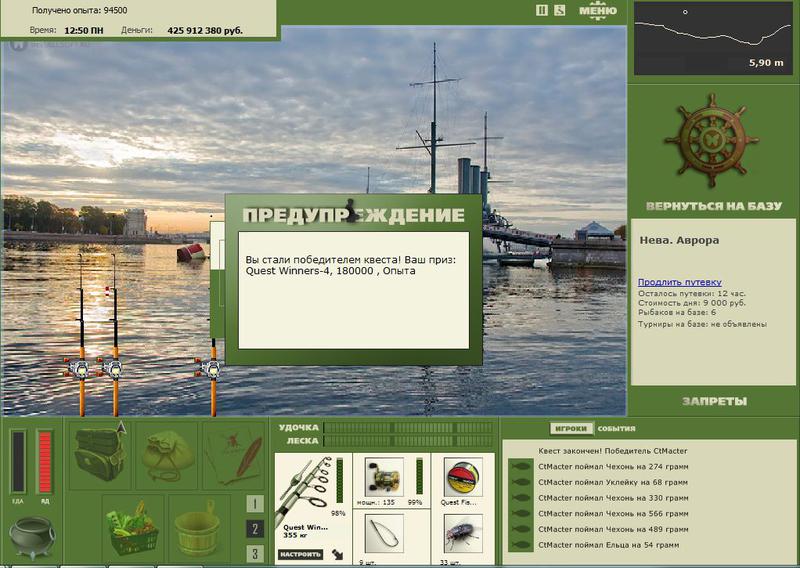Select the Quest Fis... line spool
The width and height of the screenshot is (800, 568).
(463, 477)
